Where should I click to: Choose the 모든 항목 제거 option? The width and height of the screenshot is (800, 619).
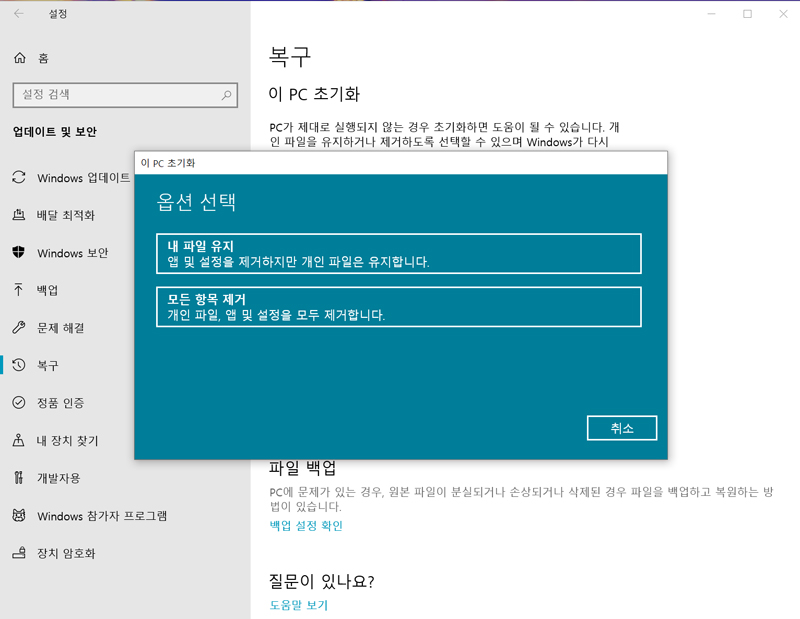(399, 307)
